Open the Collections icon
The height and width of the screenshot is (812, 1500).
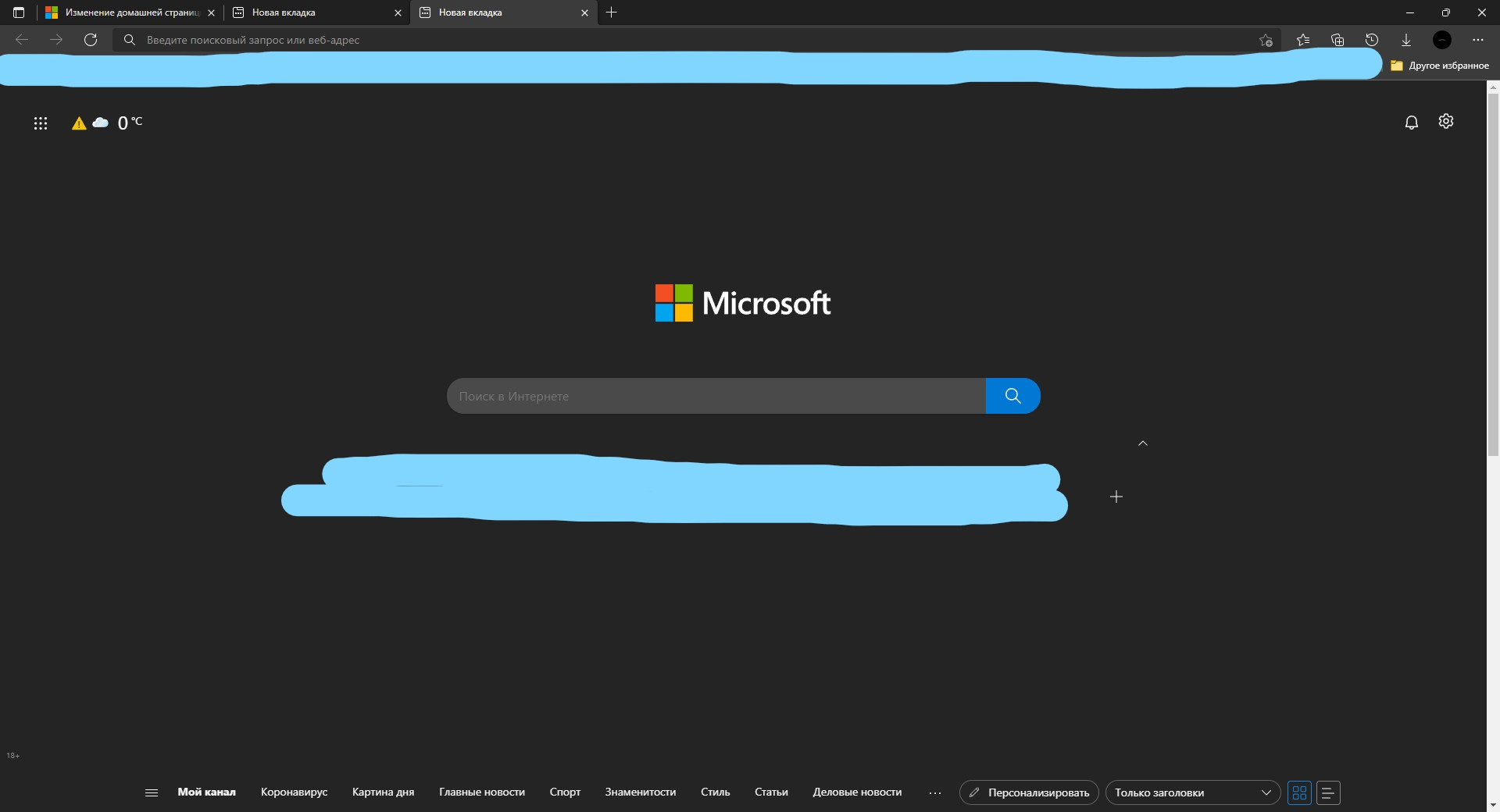pos(1337,40)
